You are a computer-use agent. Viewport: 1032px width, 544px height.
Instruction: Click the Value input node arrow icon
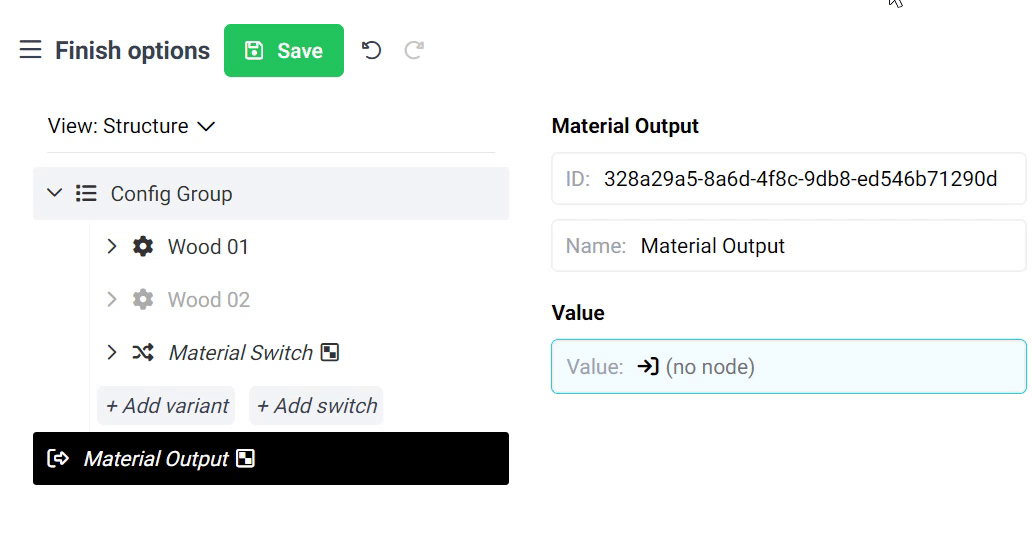pyautogui.click(x=648, y=367)
